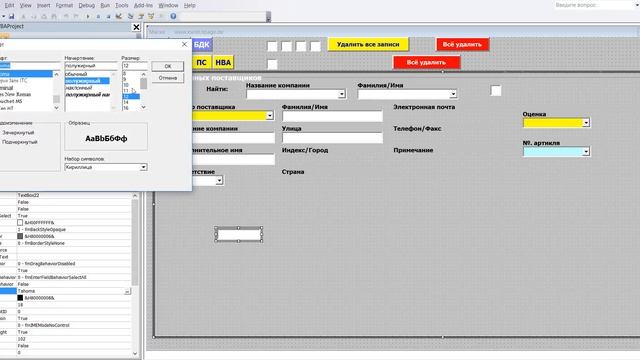Screen dimensions: 640x360
Task: Open the Project Explorer toolbar icon
Action: point(131,16)
